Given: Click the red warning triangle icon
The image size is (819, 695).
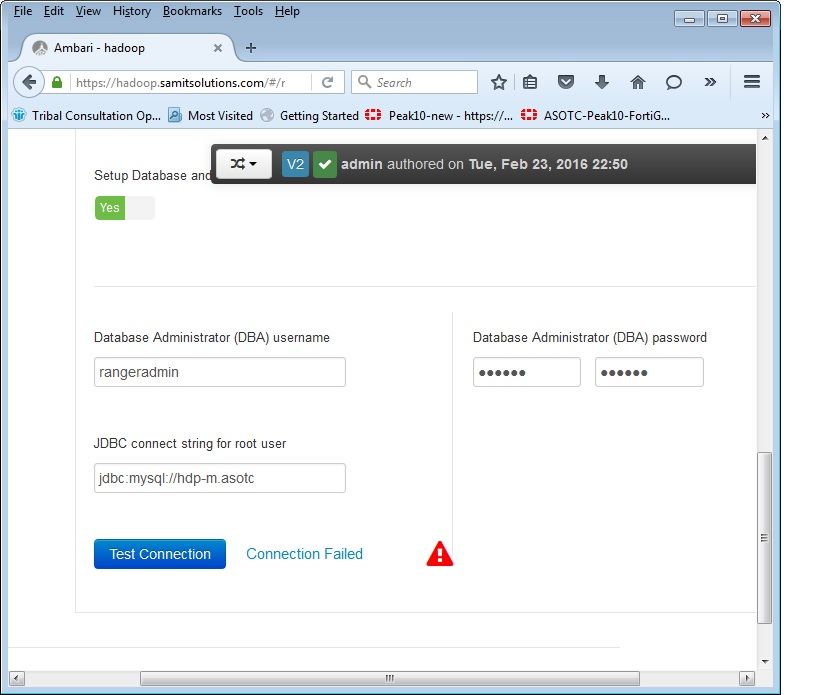Looking at the screenshot, I should pyautogui.click(x=439, y=554).
